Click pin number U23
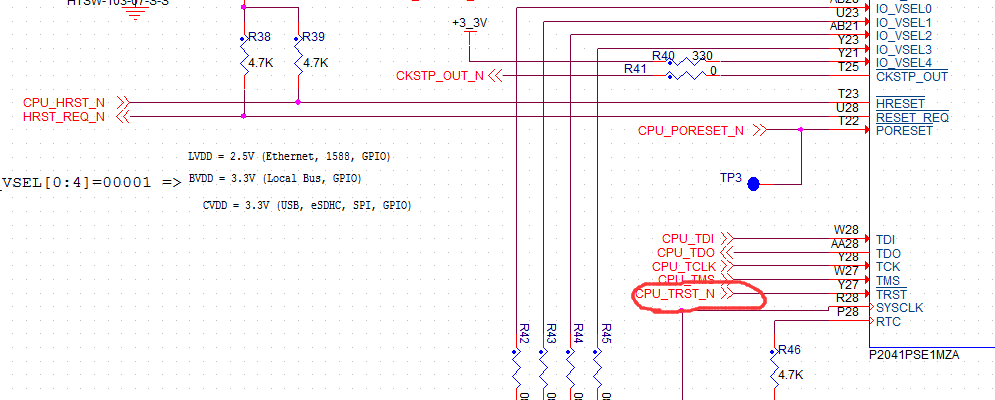Viewport: 995px width, 400px height. pyautogui.click(x=847, y=13)
